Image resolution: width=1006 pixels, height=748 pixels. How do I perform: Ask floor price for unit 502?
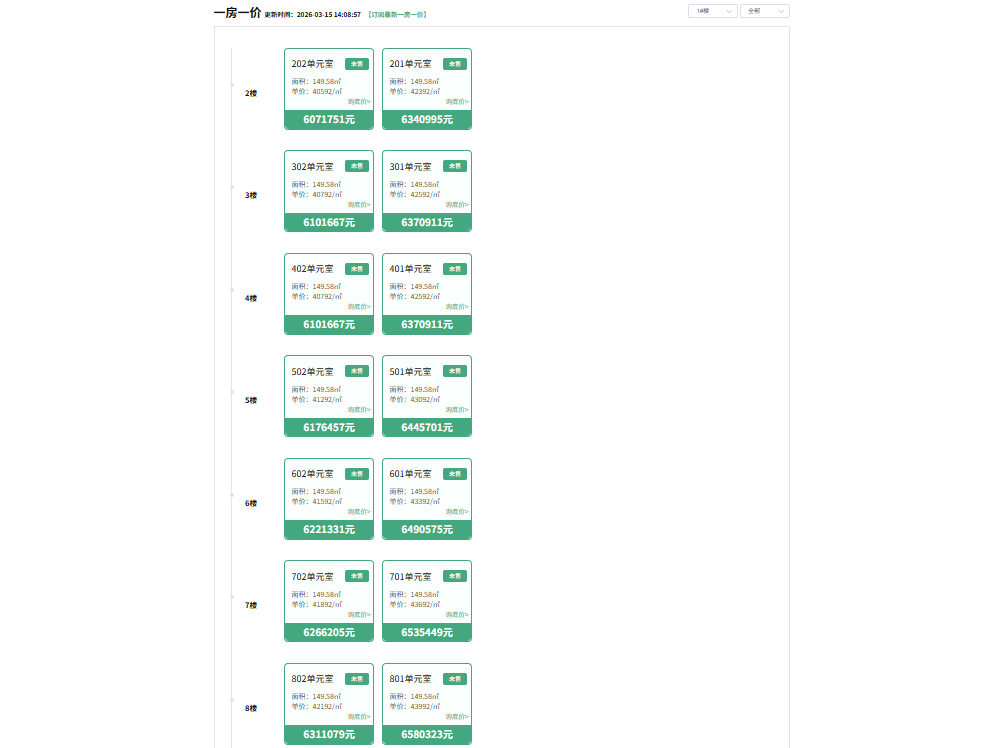[x=359, y=409]
